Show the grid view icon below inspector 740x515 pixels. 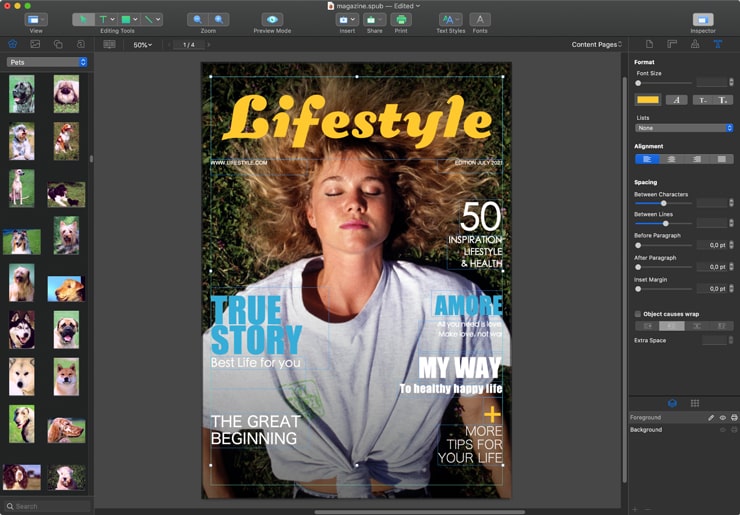[695, 403]
